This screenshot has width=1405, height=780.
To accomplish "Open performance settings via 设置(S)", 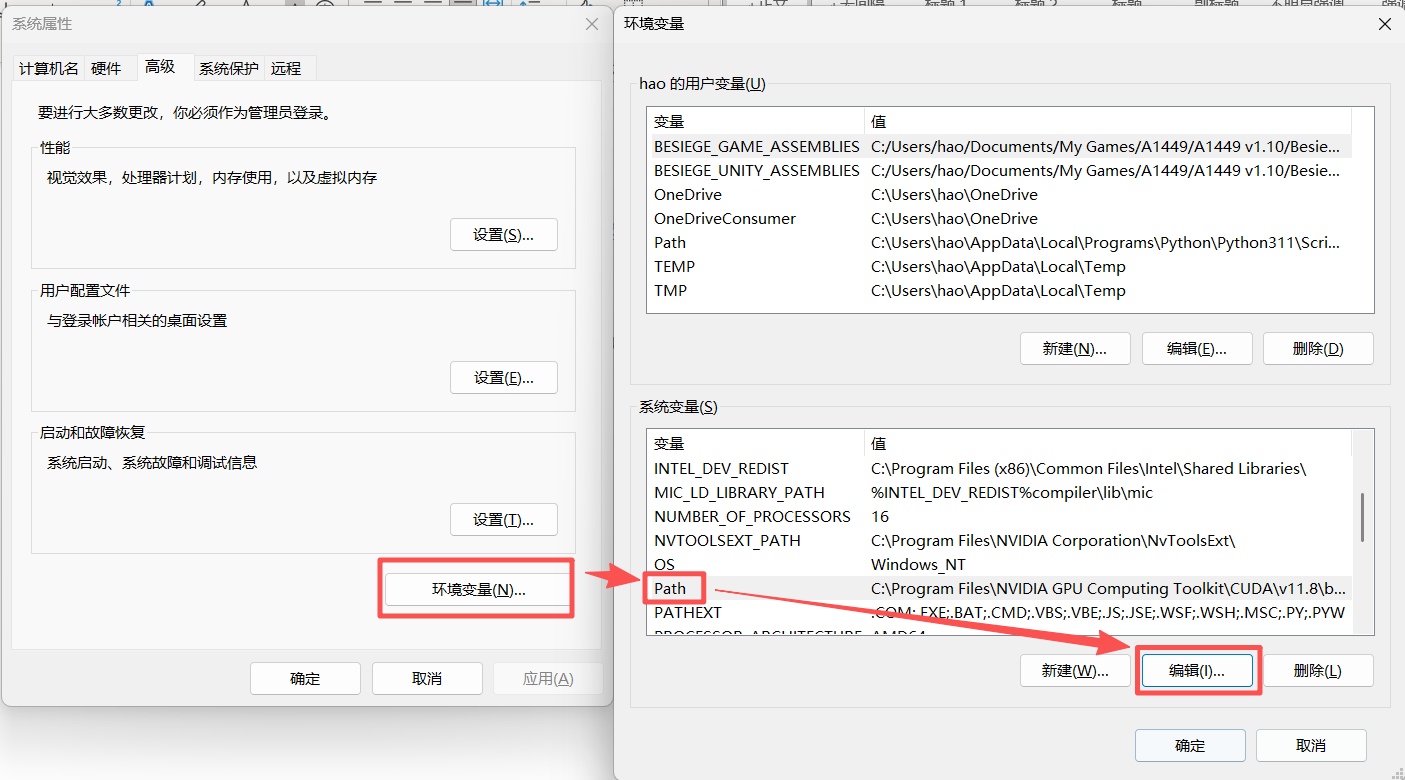I will [503, 234].
